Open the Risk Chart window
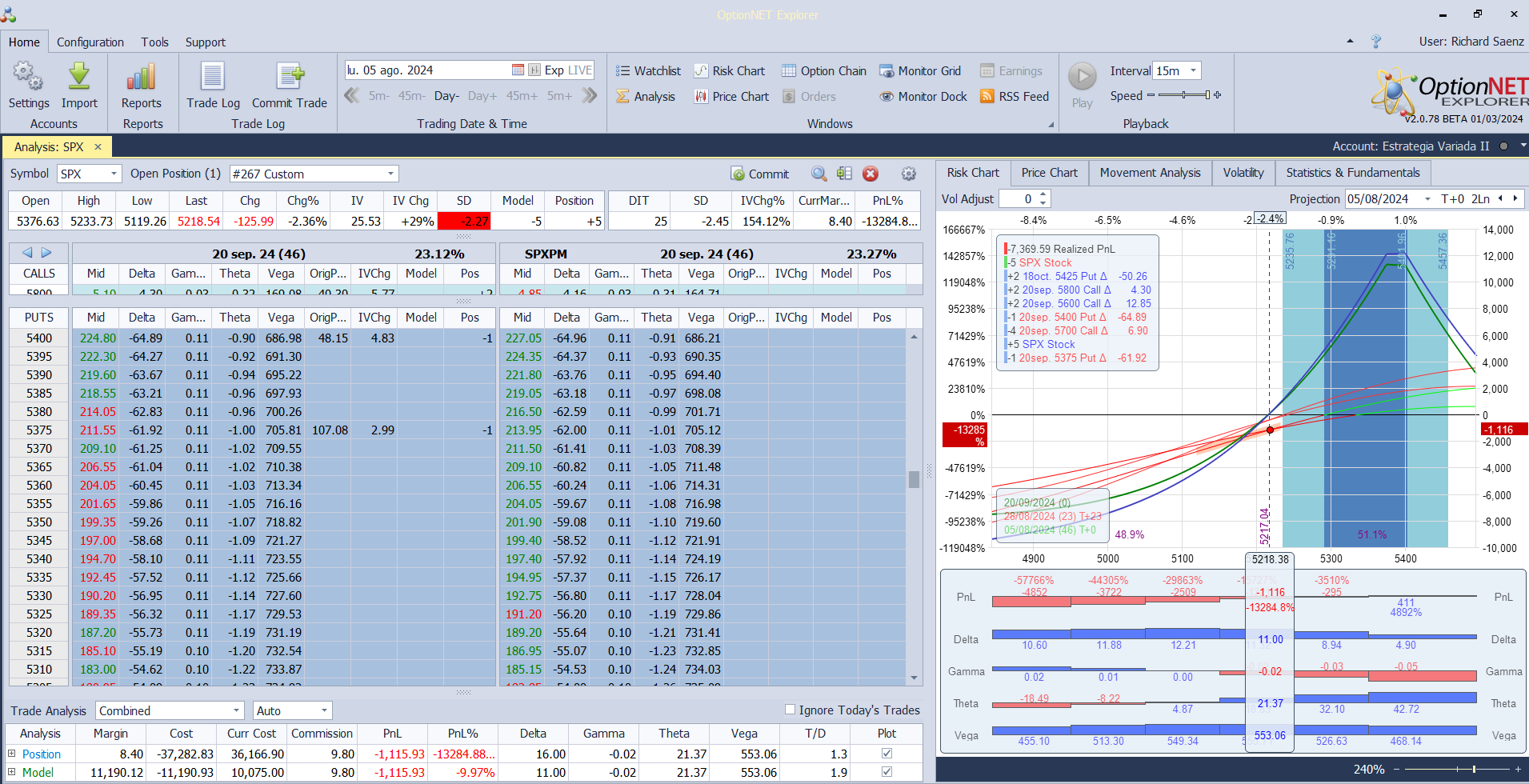 click(x=729, y=71)
